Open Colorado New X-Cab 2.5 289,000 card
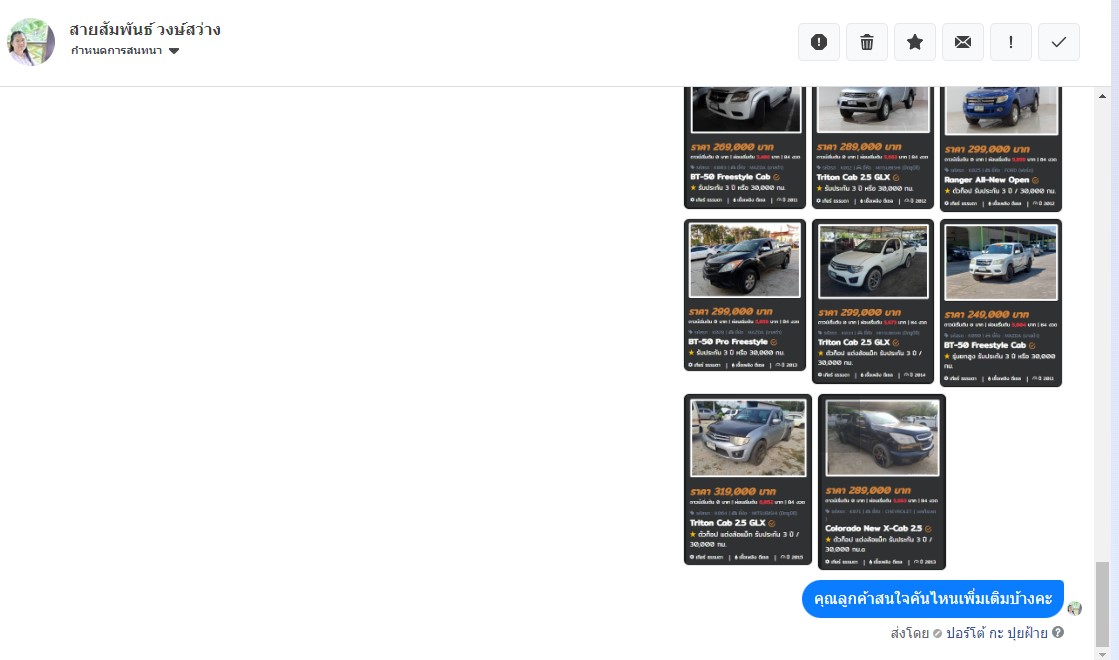Viewport: 1119px width, 660px height. (x=881, y=482)
